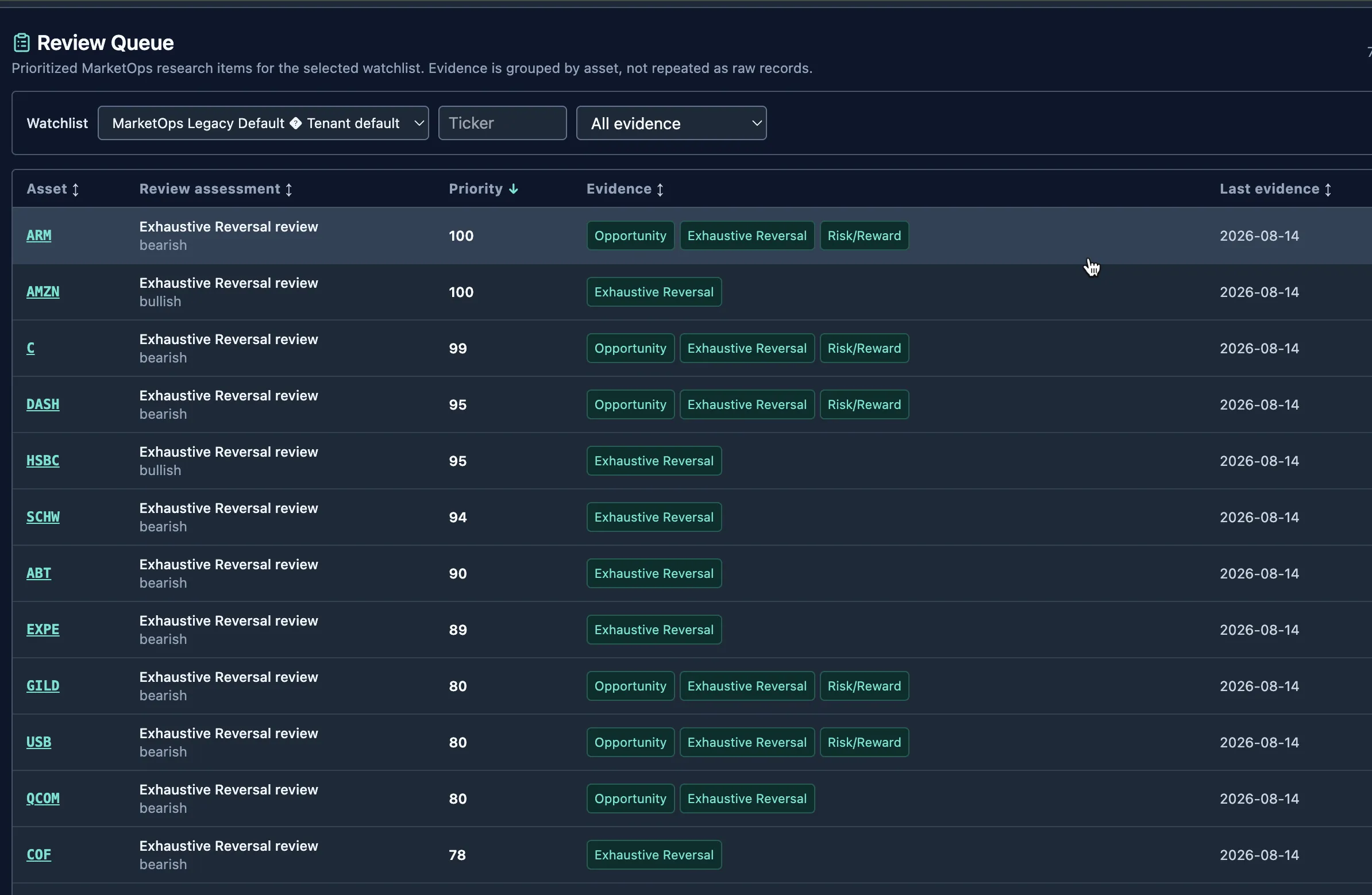Click SCHW row Exhaustive Reversal tag
This screenshot has height=895, width=1372.
pos(654,517)
